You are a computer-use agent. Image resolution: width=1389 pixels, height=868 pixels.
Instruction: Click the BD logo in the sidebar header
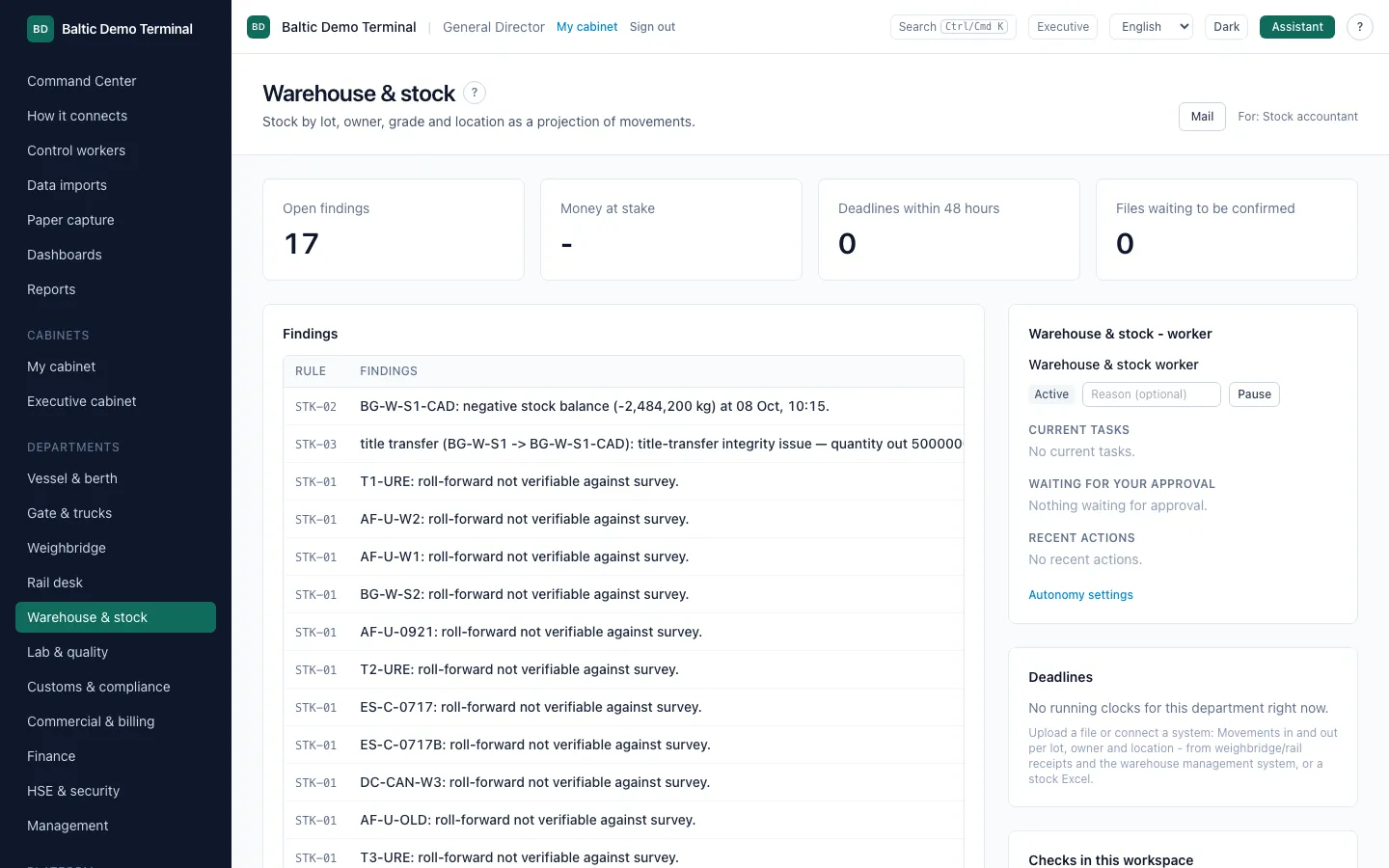tap(41, 29)
